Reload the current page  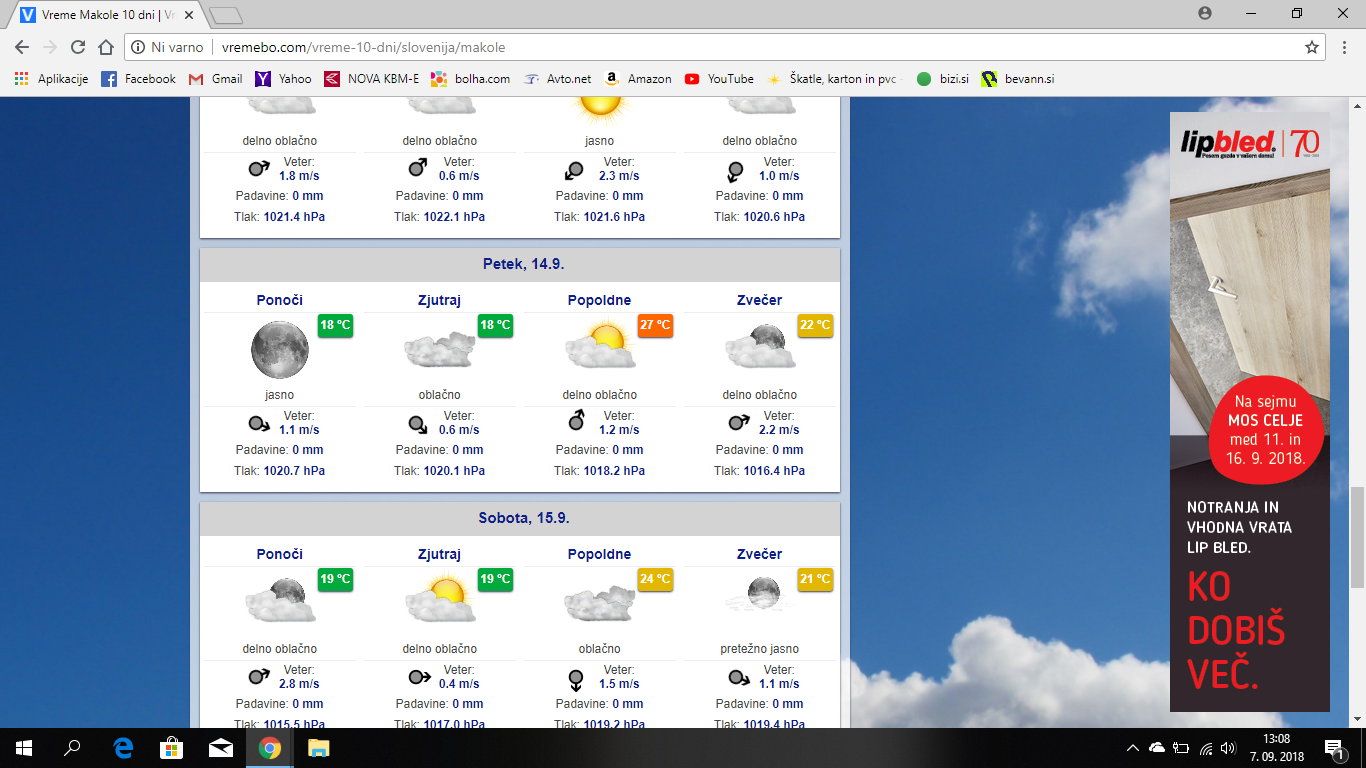(78, 47)
